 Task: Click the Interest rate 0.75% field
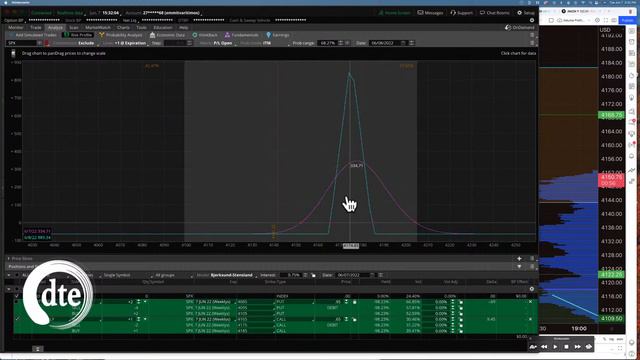(292, 275)
